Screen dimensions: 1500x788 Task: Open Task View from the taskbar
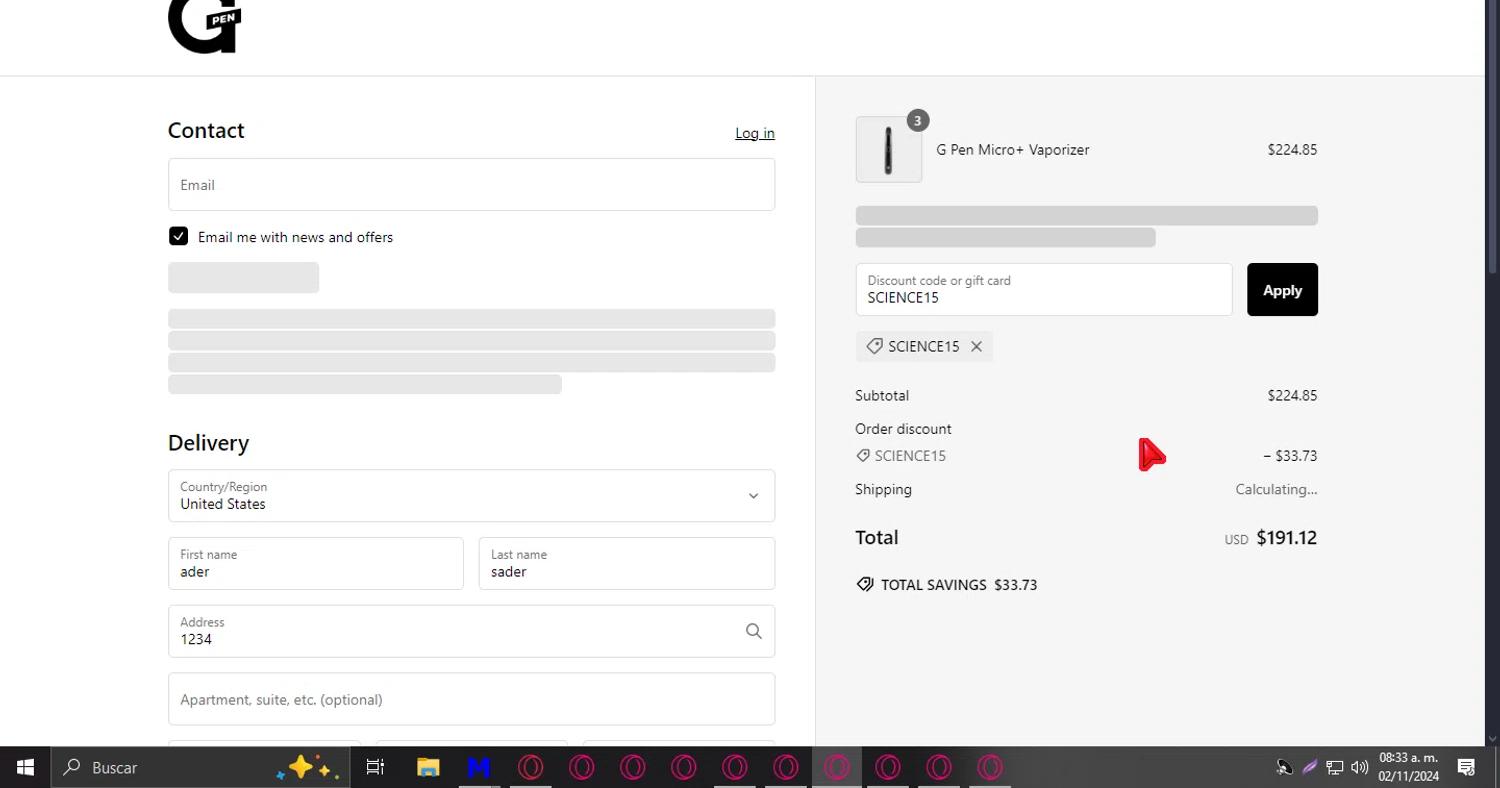[375, 767]
